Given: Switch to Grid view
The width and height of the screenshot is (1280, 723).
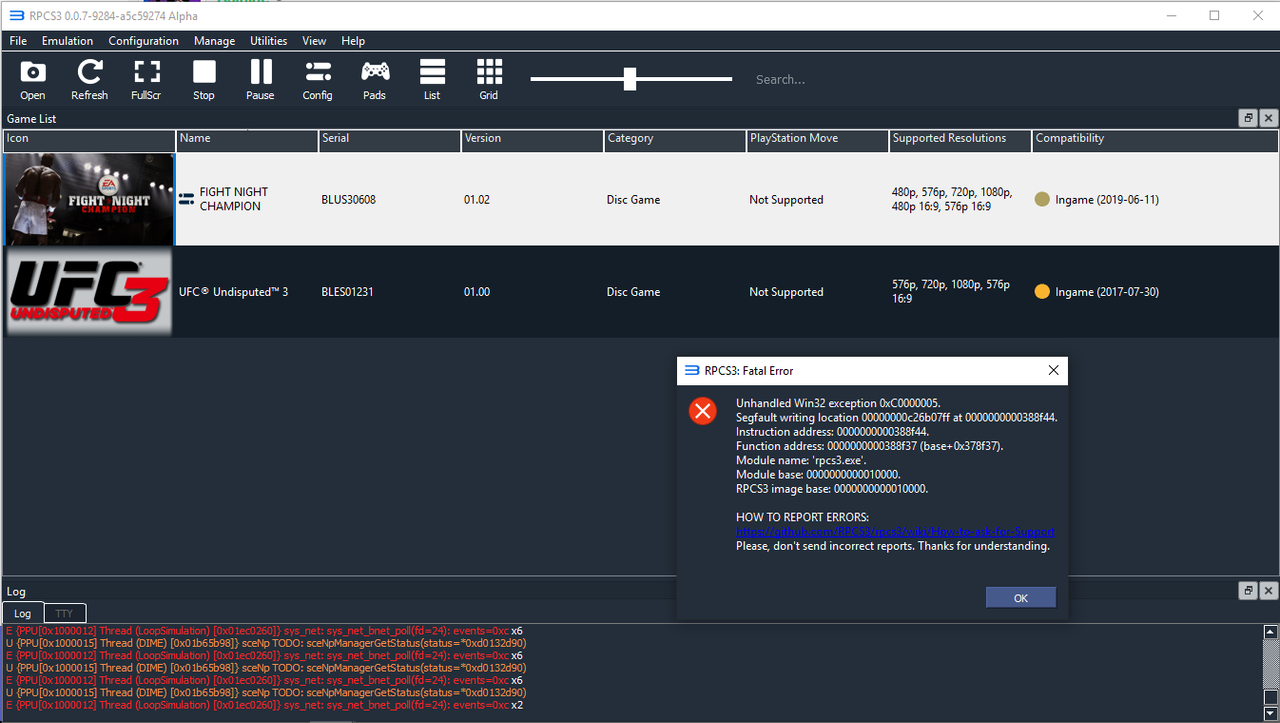Looking at the screenshot, I should tap(489, 79).
